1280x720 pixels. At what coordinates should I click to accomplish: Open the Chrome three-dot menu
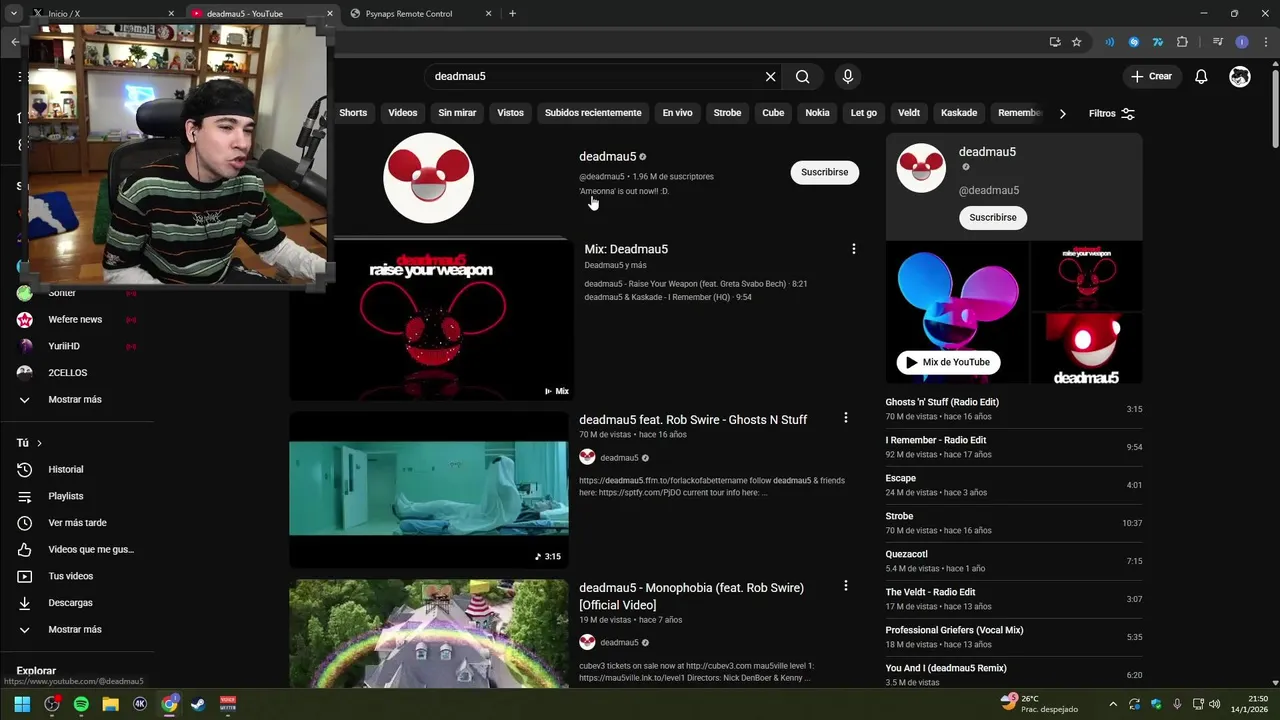coord(1265,42)
